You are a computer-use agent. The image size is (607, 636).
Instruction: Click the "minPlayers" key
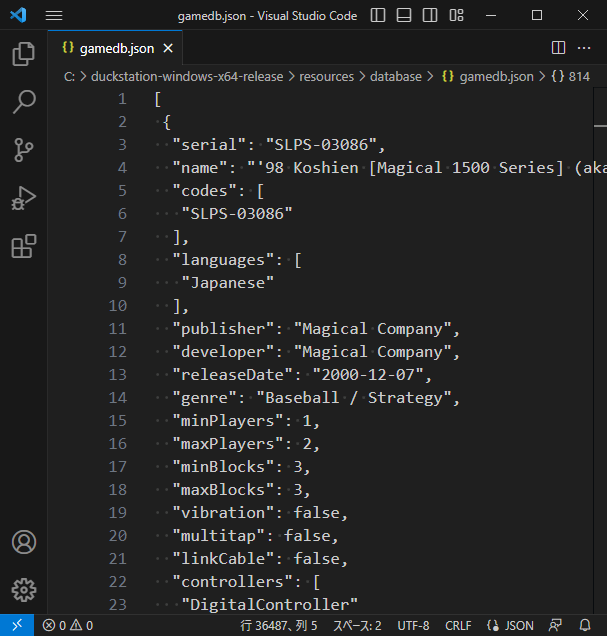point(228,421)
